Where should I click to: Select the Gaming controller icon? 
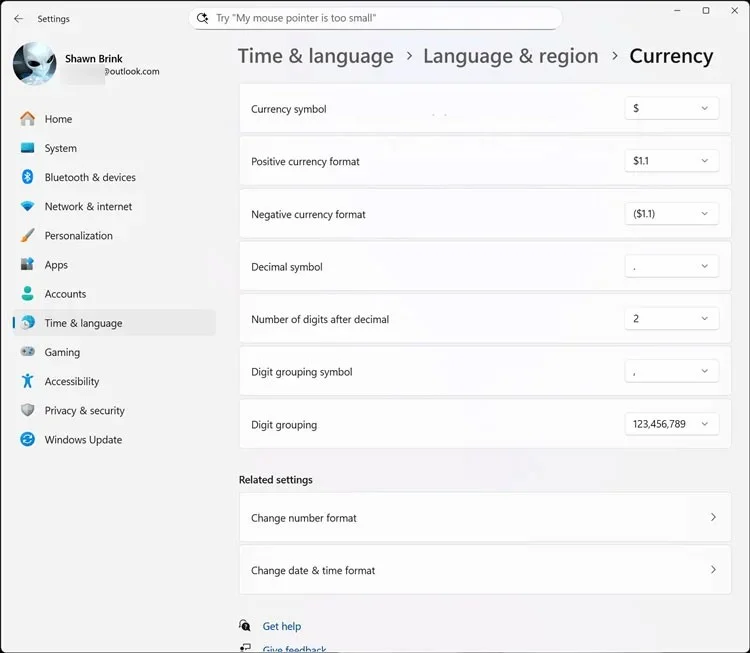tap(27, 352)
